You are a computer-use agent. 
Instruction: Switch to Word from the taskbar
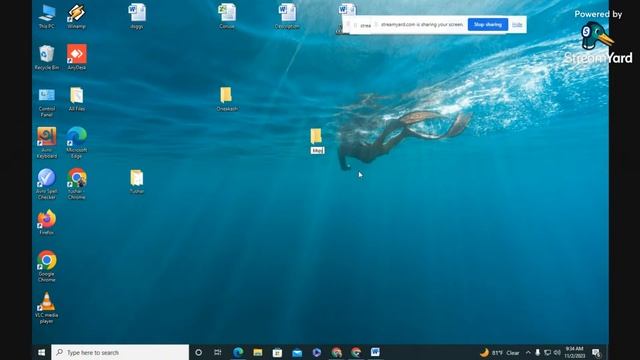(375, 352)
